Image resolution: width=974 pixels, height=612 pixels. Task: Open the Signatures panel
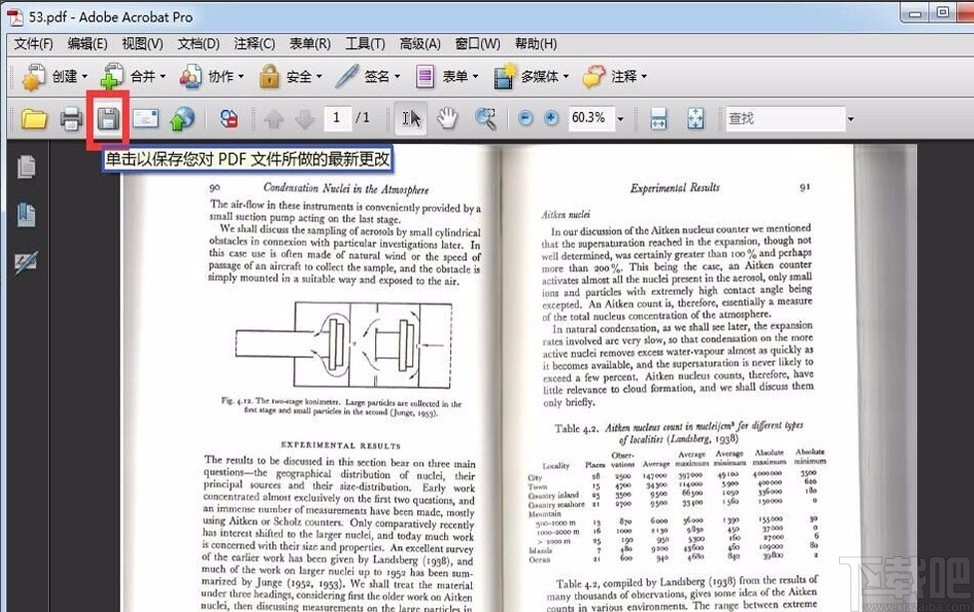(x=26, y=263)
